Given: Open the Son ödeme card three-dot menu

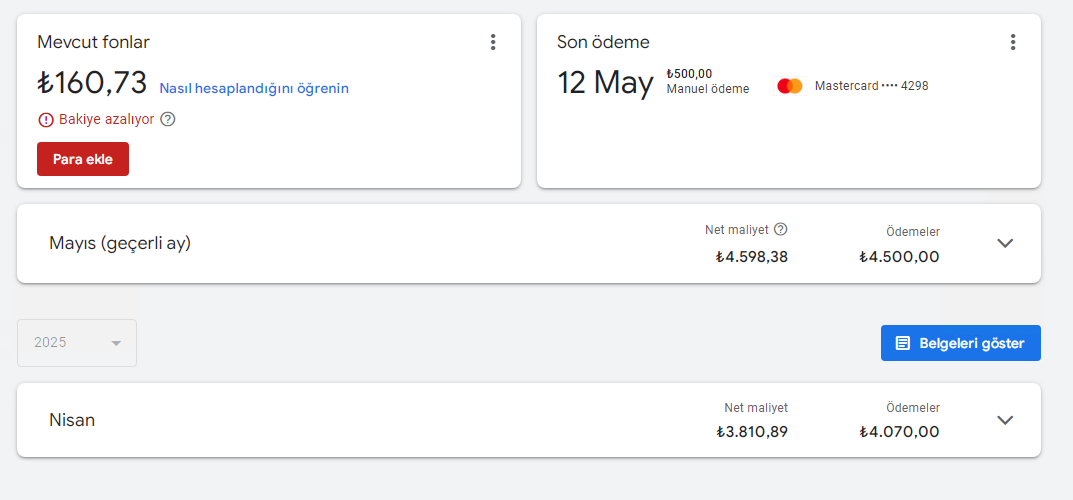Looking at the screenshot, I should [x=1013, y=42].
